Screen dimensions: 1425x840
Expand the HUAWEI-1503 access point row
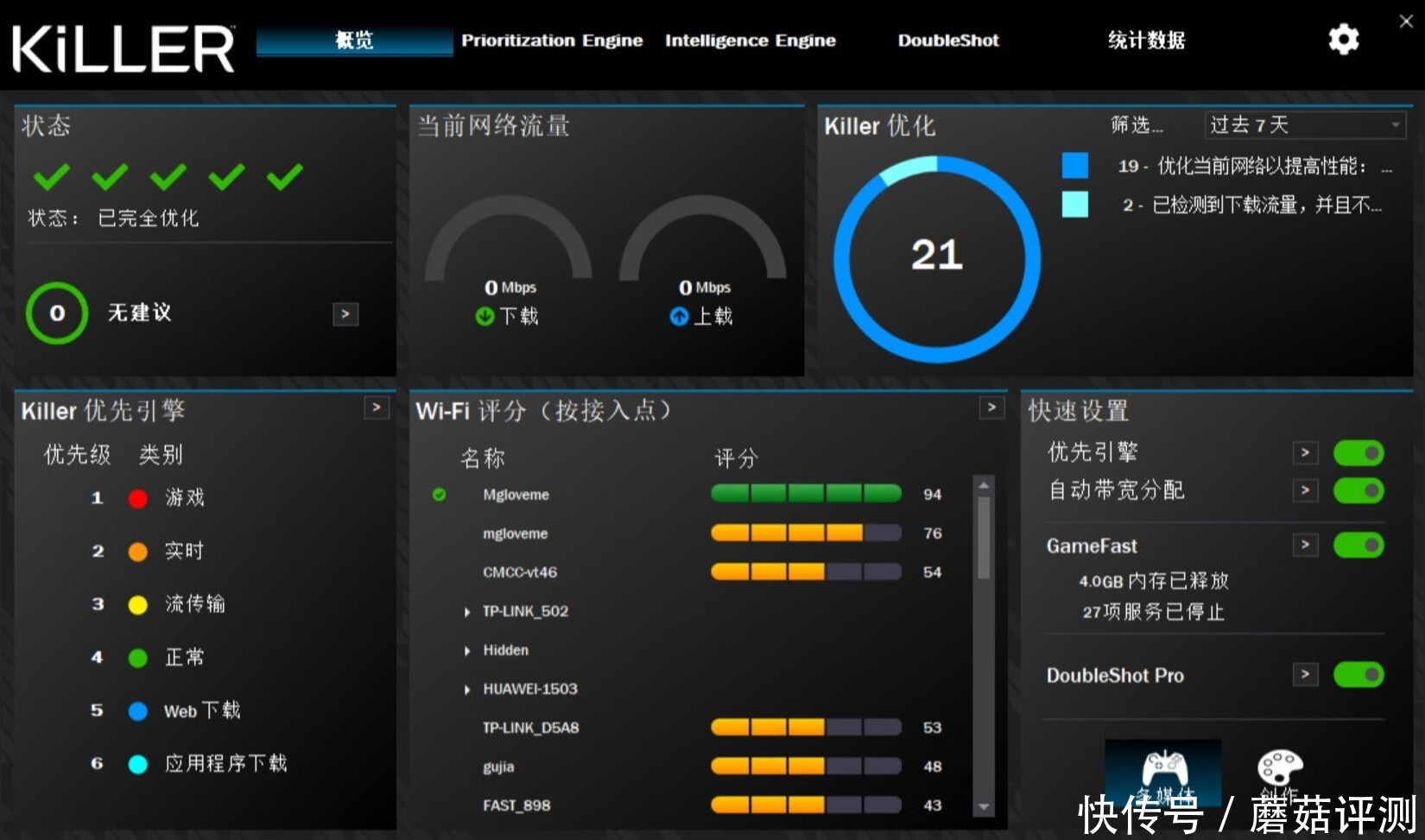pos(467,690)
